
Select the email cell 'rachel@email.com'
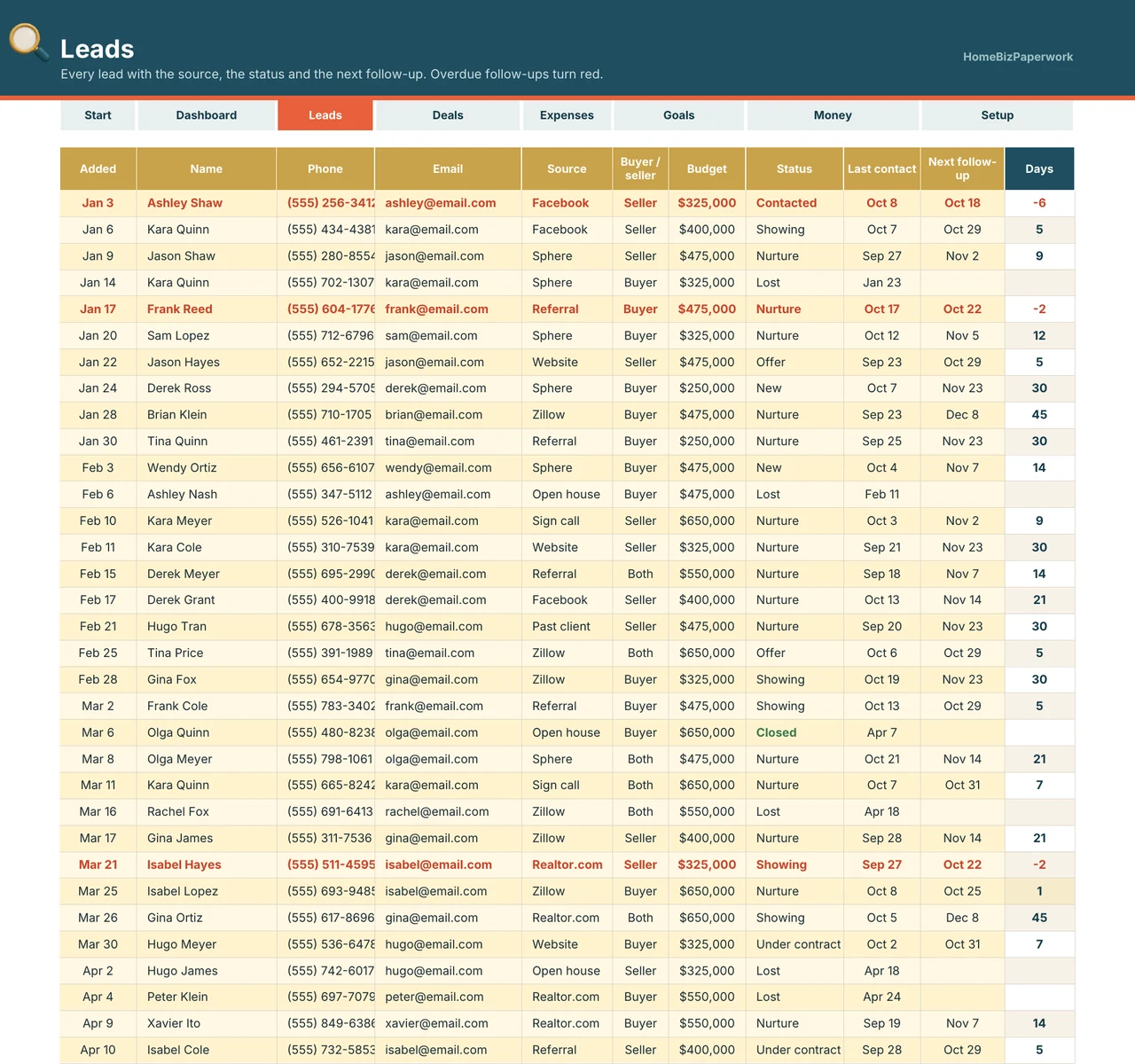pyautogui.click(x=448, y=811)
